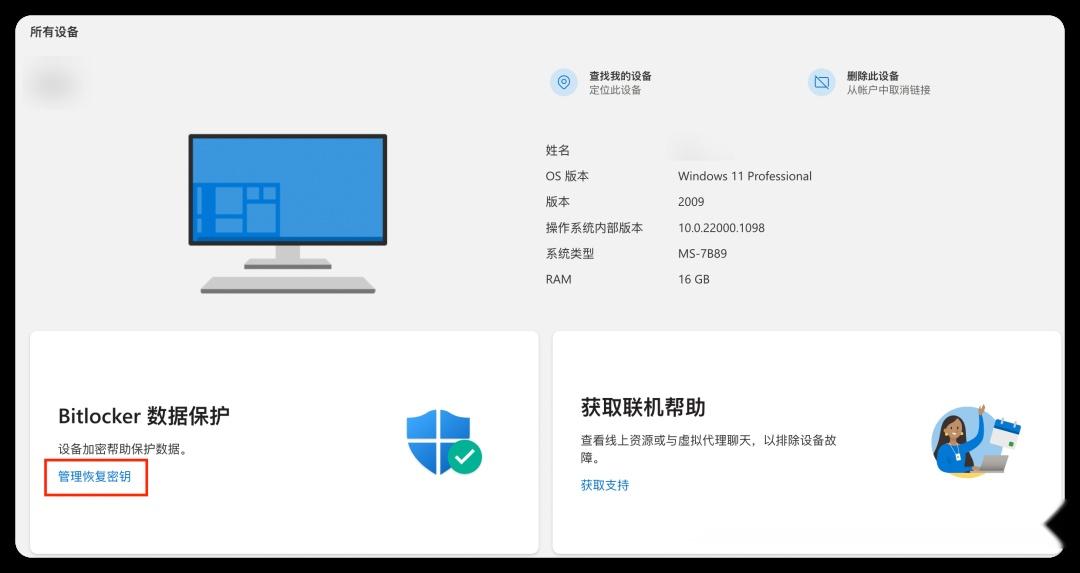Screen dimensions: 1080x573
Task: Click the 姓名 label
Action: (557, 150)
